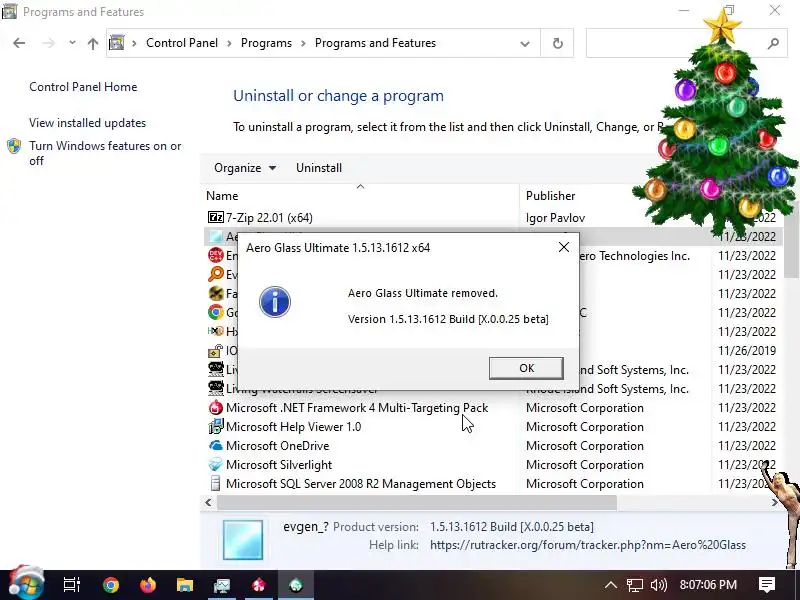Click the Google Chrome icon in list
Viewport: 800px width, 600px height.
(x=216, y=312)
